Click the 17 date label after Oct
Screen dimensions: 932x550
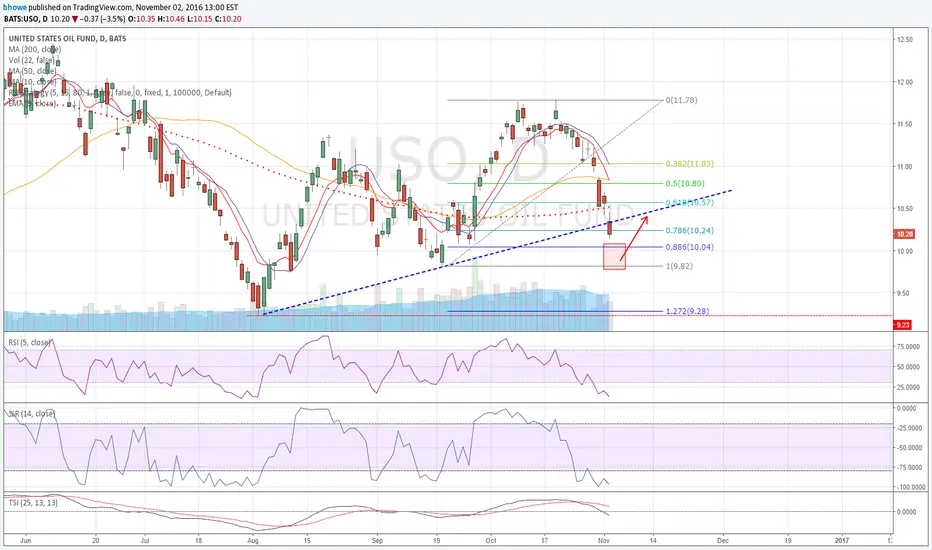pos(544,540)
